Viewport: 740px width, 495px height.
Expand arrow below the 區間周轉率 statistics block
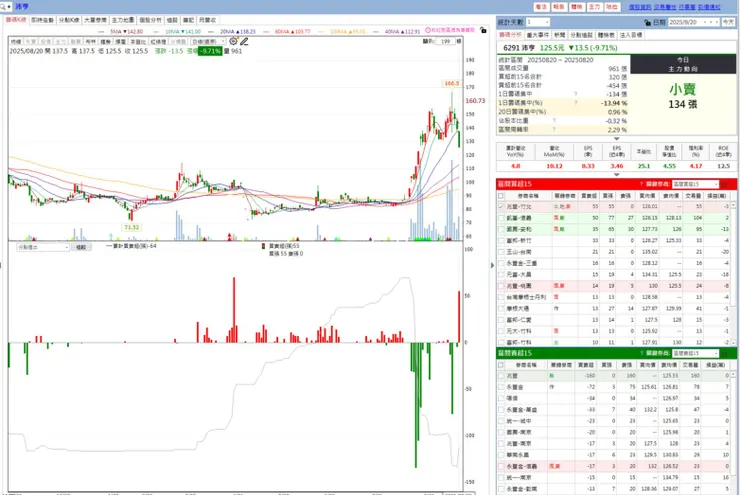pyautogui.click(x=616, y=139)
